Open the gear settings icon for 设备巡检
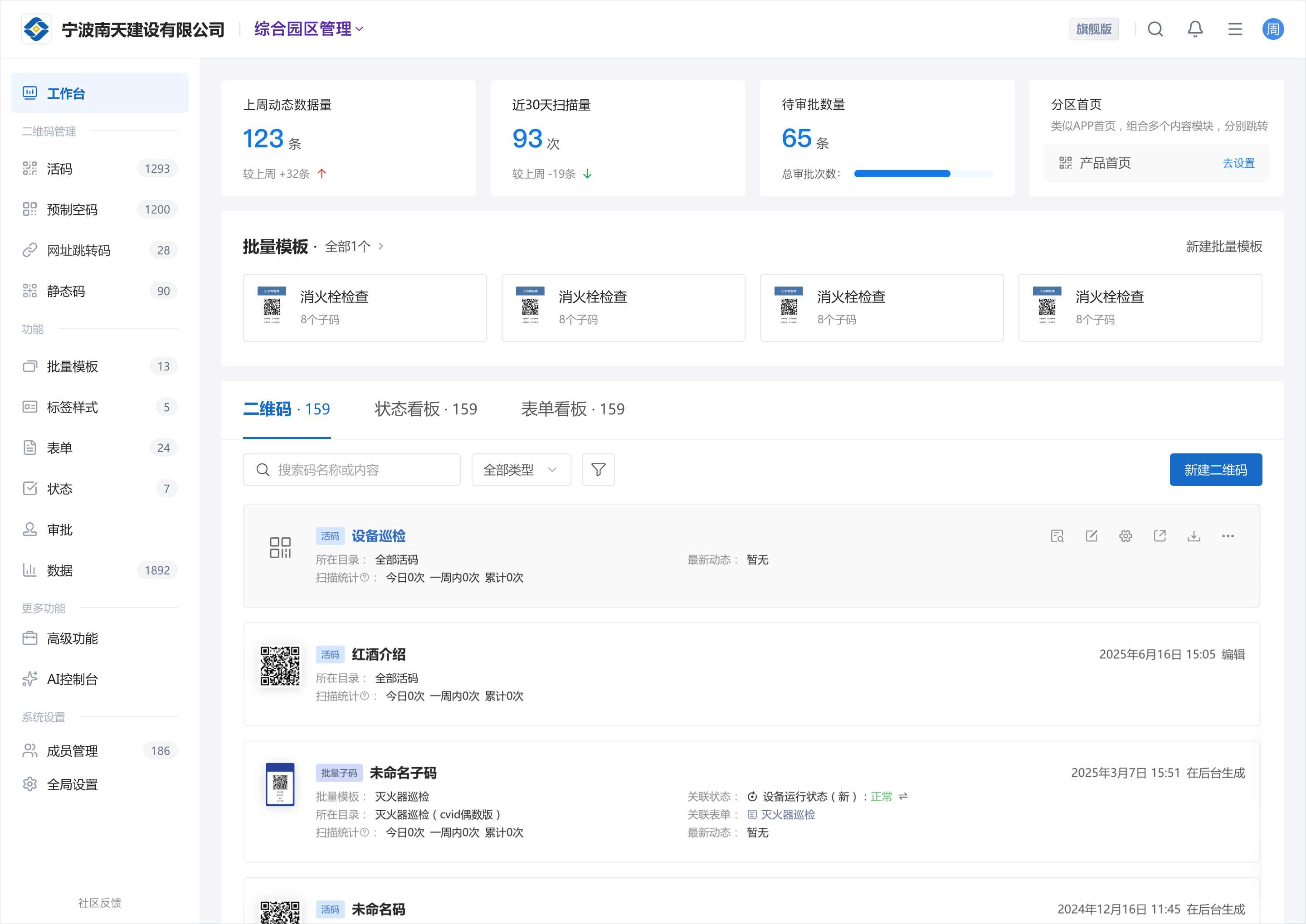The image size is (1306, 924). click(x=1125, y=536)
